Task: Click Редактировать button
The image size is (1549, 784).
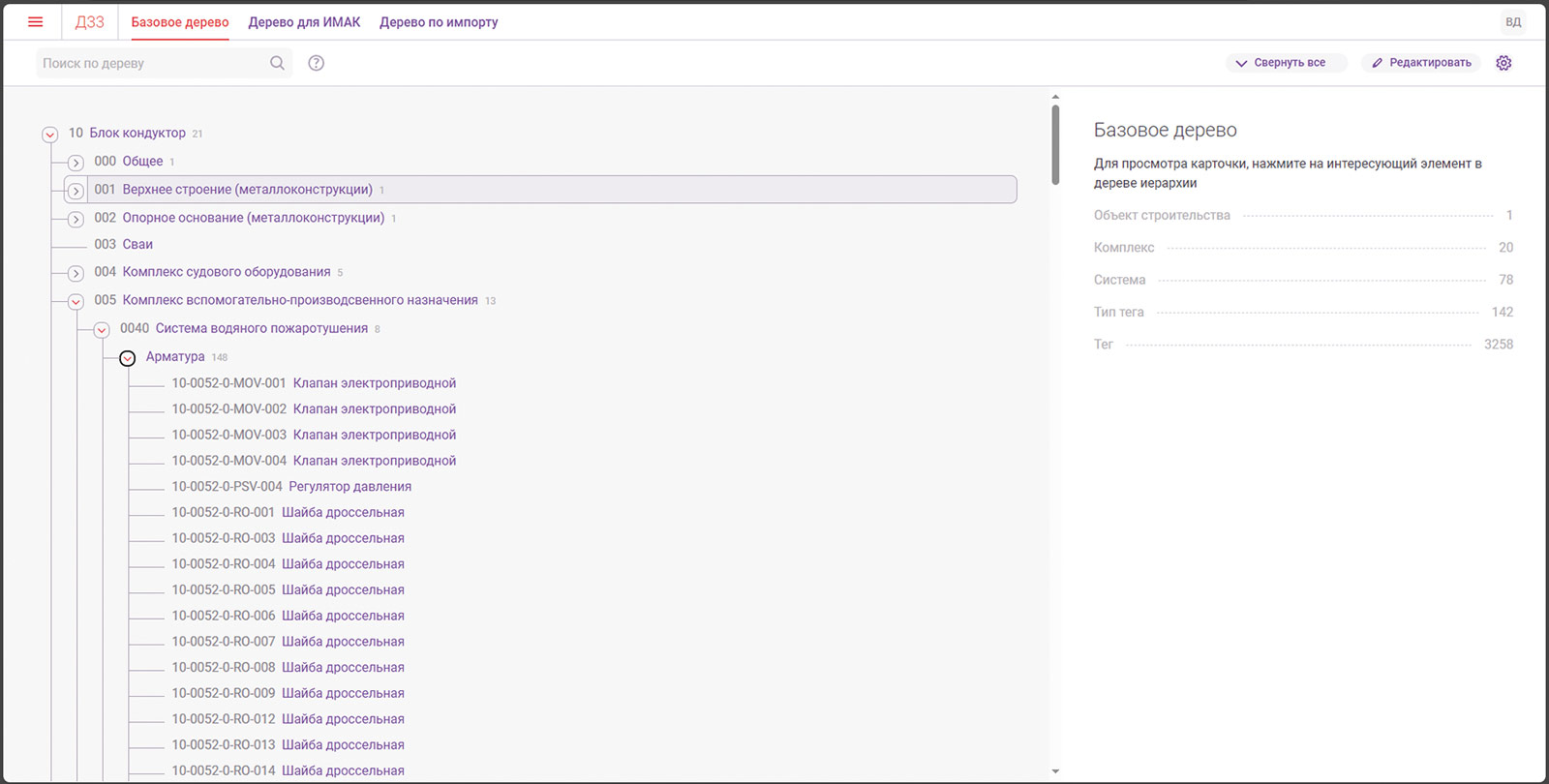Action: [x=1421, y=63]
